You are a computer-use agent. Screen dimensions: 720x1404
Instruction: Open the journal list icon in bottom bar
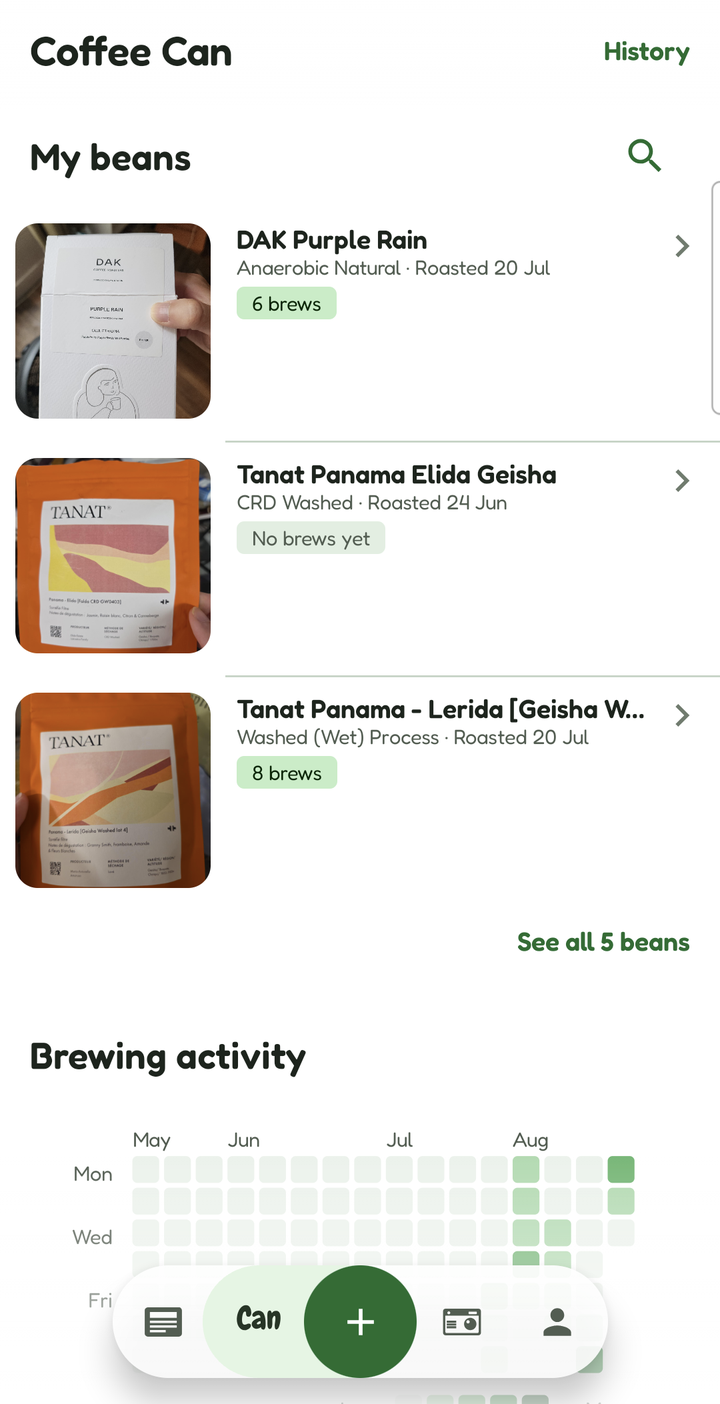pyautogui.click(x=163, y=1322)
